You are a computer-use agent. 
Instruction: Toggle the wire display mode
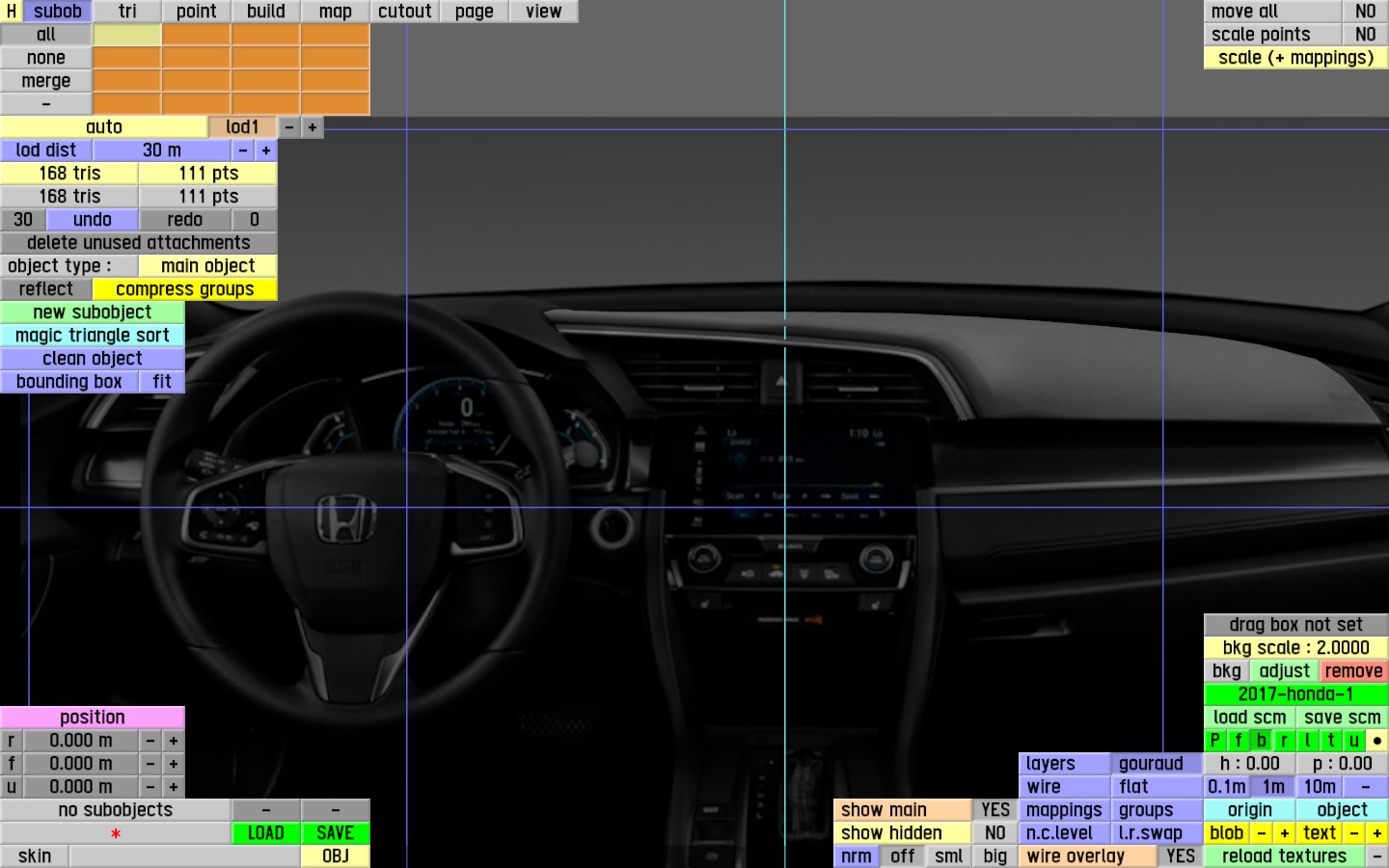coord(1065,787)
